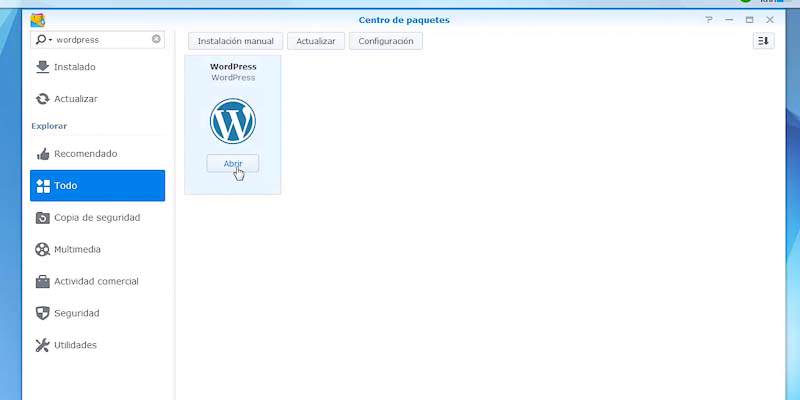Open the Utilidades category
The height and width of the screenshot is (400, 800).
(x=97, y=345)
